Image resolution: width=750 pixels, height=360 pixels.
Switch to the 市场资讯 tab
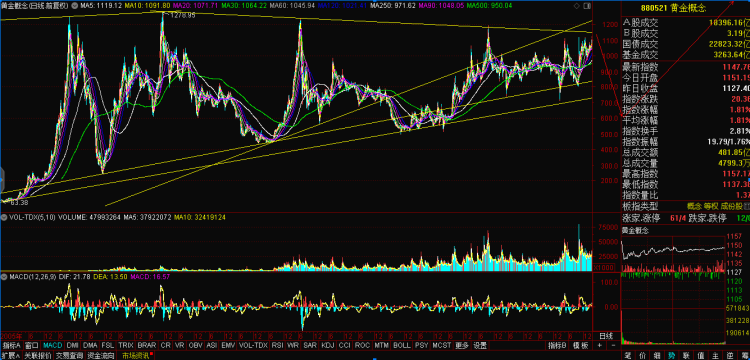135,356
